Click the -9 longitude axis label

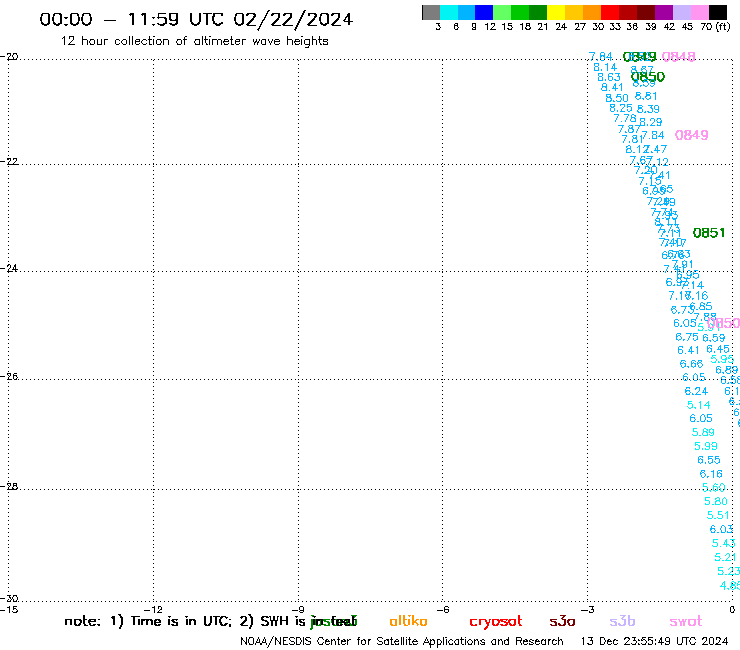[x=298, y=610]
